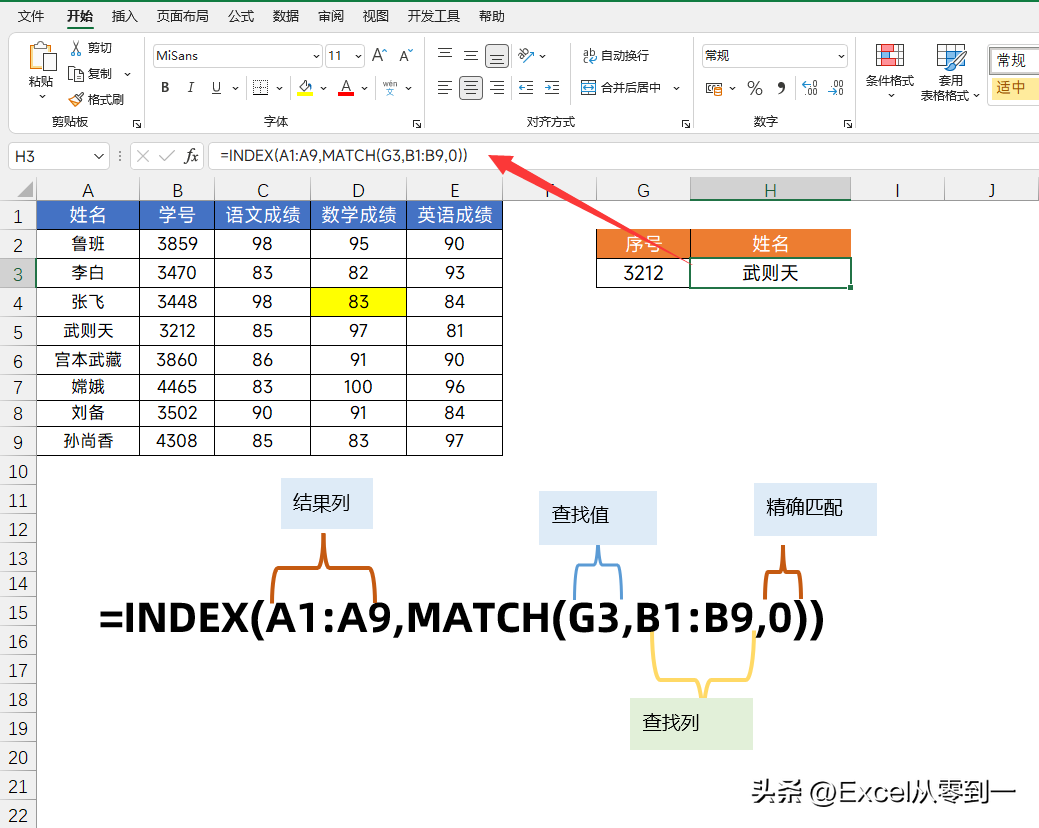
Task: Open the Font (字体) dialog launcher
Action: [x=417, y=124]
